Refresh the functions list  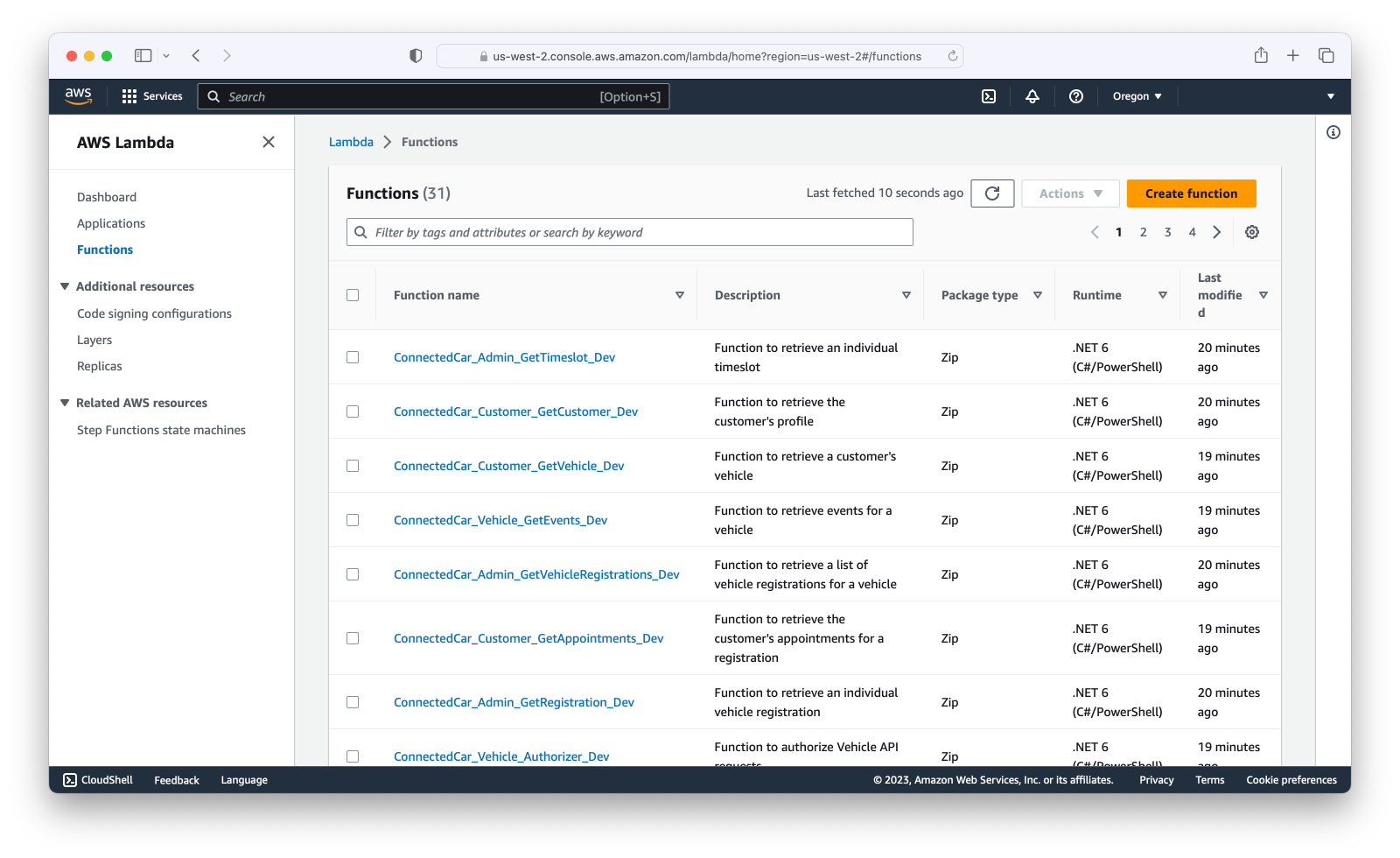point(992,193)
